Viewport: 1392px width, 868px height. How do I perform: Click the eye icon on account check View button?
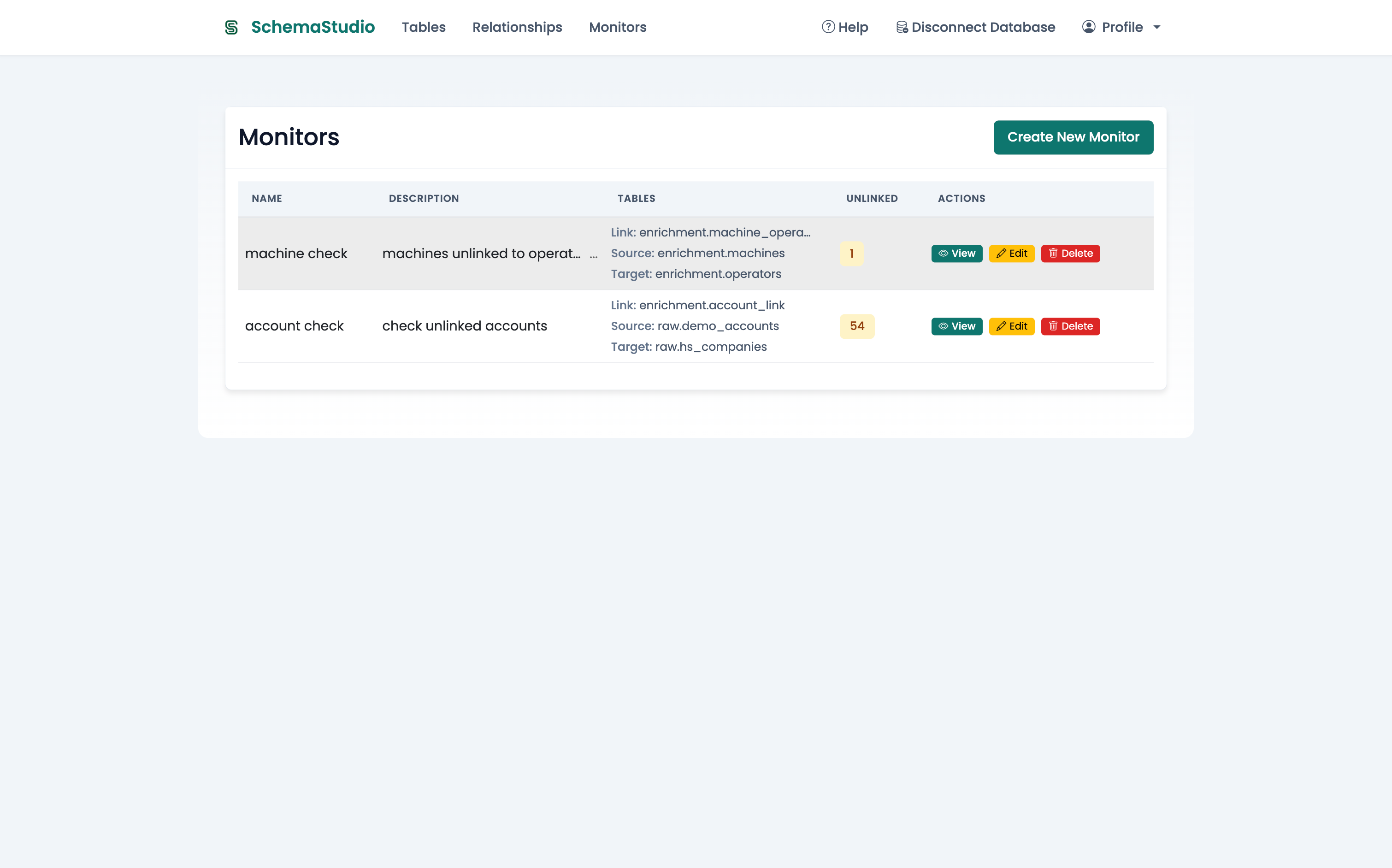[943, 326]
